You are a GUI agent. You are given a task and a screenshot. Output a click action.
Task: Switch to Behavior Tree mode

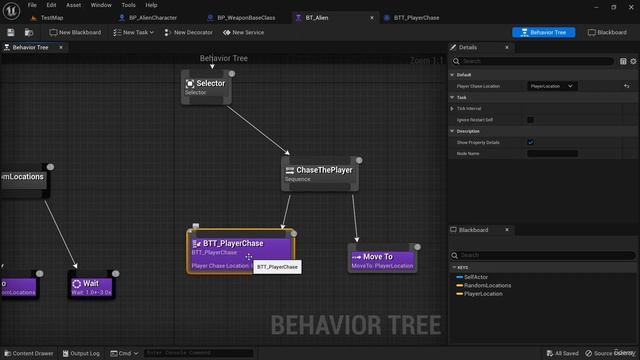coord(544,32)
